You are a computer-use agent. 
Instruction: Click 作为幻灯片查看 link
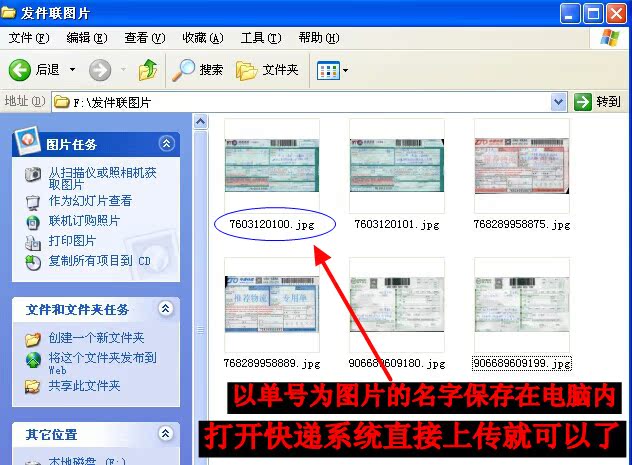pyautogui.click(x=90, y=201)
